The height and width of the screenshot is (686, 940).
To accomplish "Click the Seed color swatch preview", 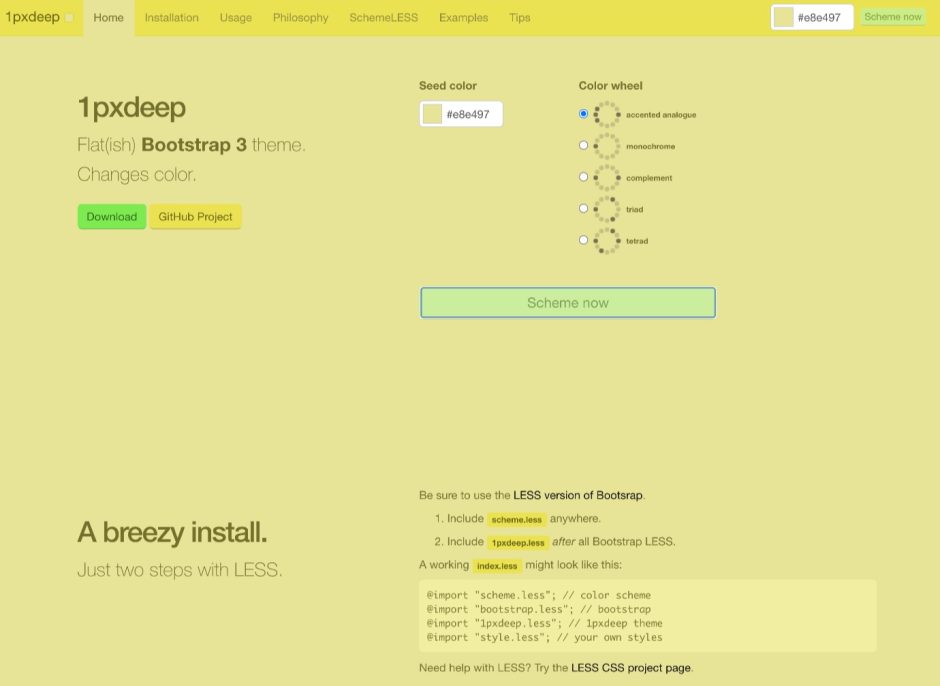I will click(x=433, y=113).
